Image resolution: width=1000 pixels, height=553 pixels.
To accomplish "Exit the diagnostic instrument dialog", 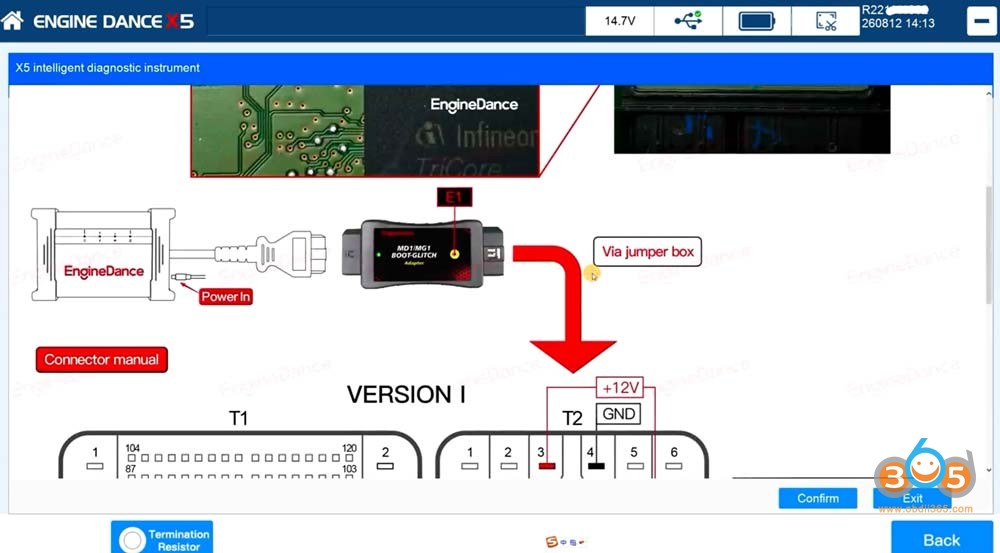I will [x=912, y=498].
